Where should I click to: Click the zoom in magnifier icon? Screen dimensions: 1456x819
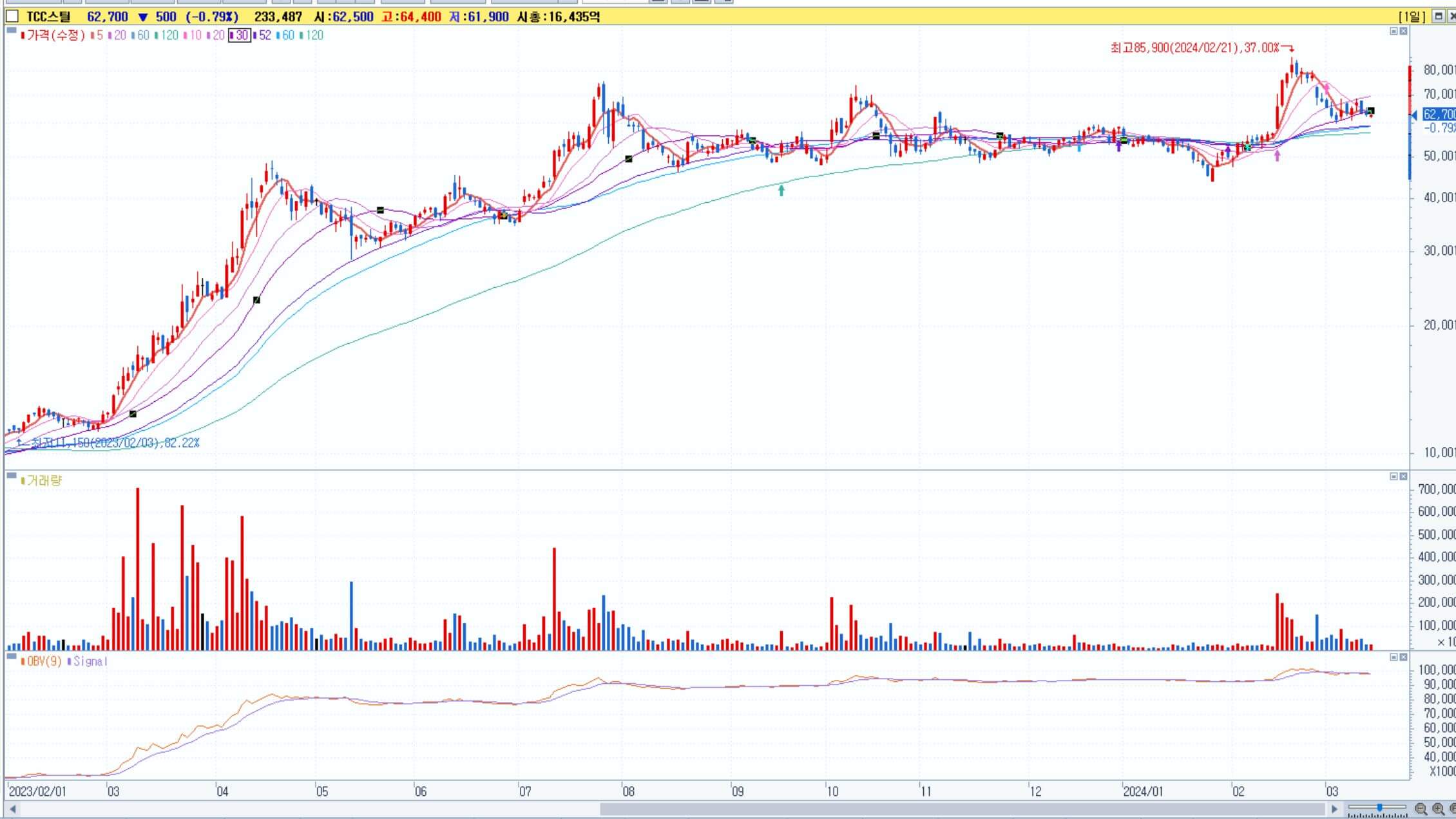(1438, 809)
